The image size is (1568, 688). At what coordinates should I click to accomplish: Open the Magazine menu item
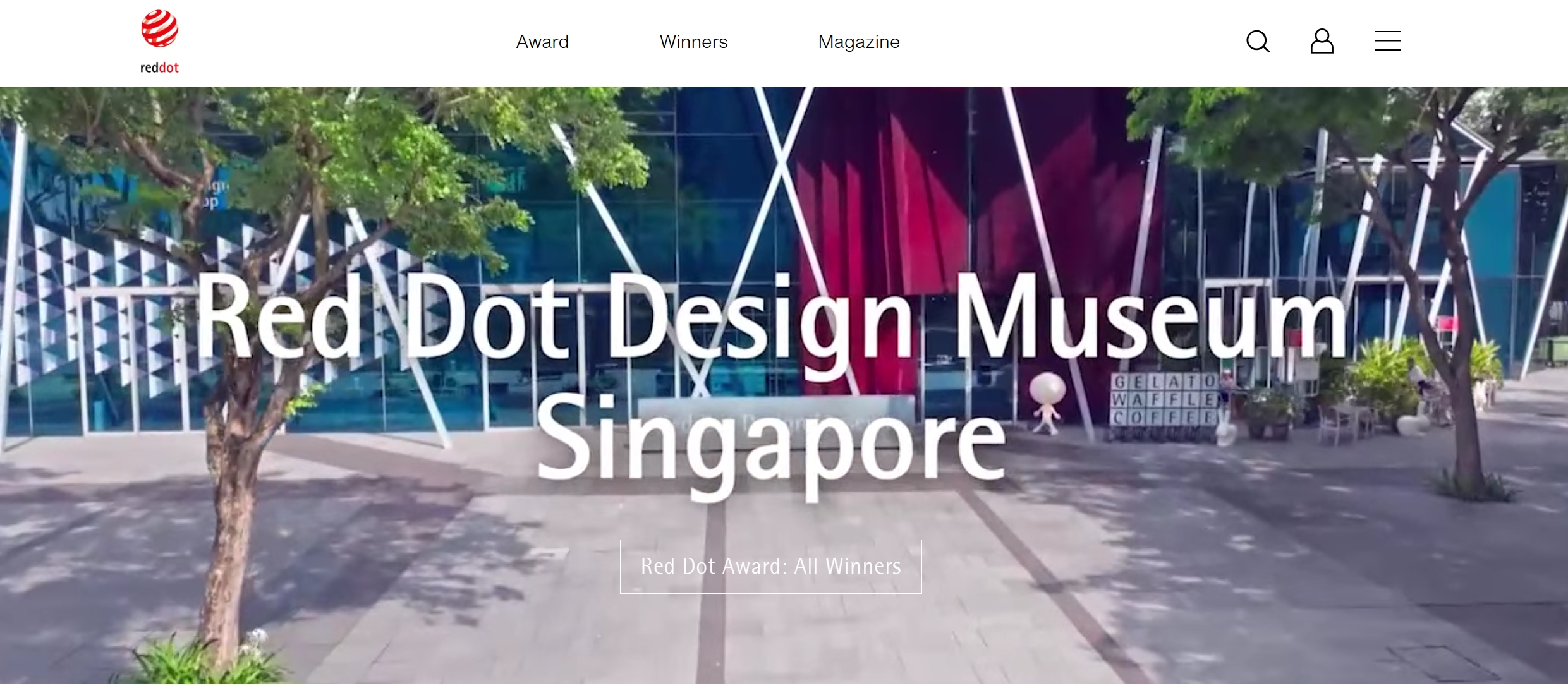859,42
